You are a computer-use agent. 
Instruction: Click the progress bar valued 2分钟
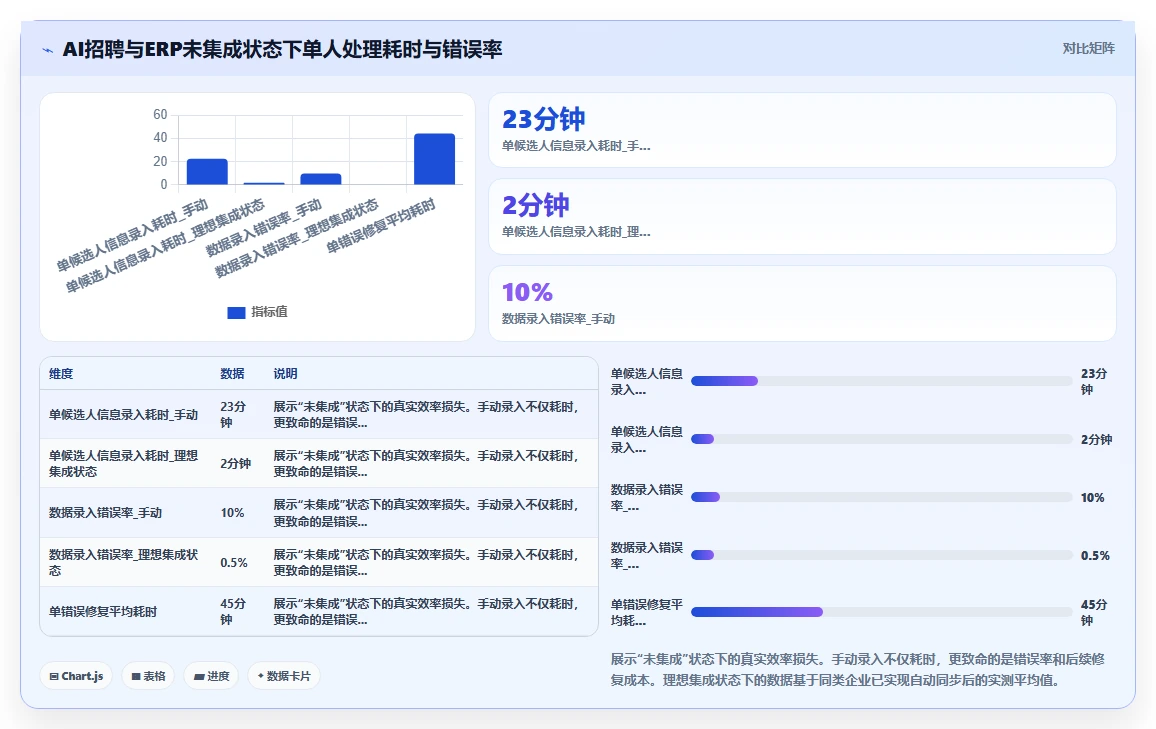(x=881, y=439)
